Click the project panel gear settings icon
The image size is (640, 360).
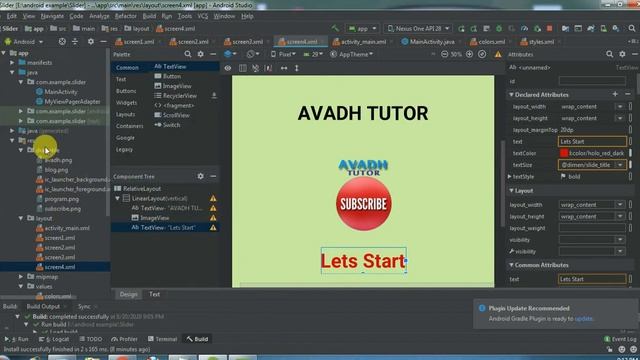click(x=91, y=42)
